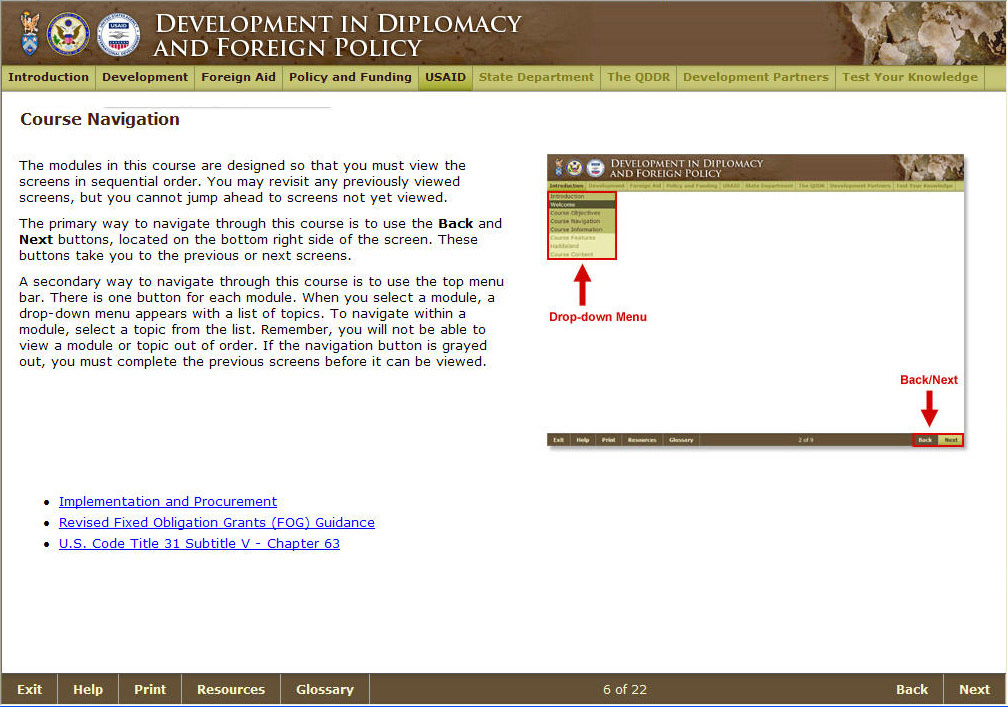The height and width of the screenshot is (707, 1008).
Task: Open the Resources button in the bottom bar
Action: [231, 690]
